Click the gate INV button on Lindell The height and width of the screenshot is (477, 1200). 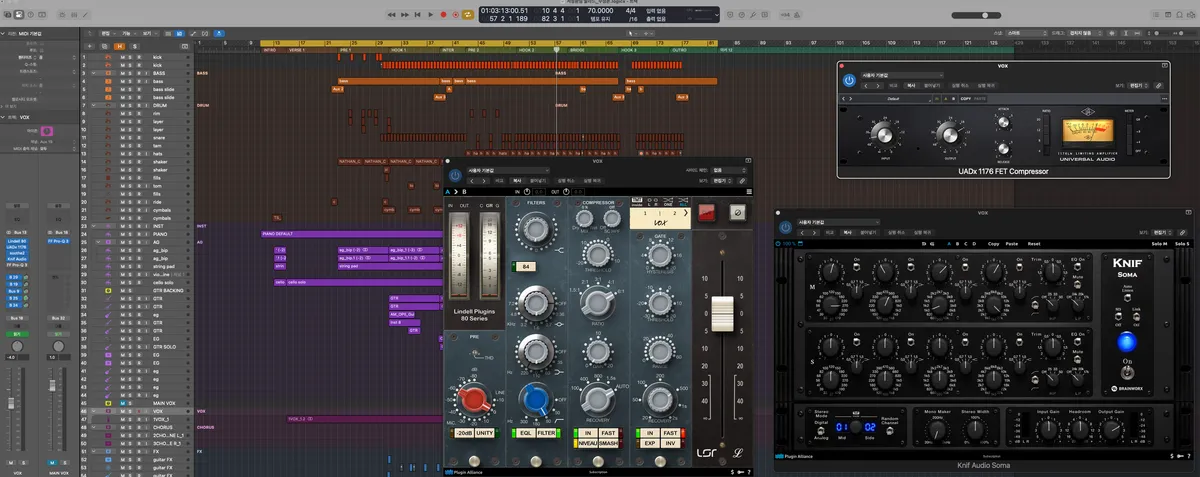[x=670, y=442]
